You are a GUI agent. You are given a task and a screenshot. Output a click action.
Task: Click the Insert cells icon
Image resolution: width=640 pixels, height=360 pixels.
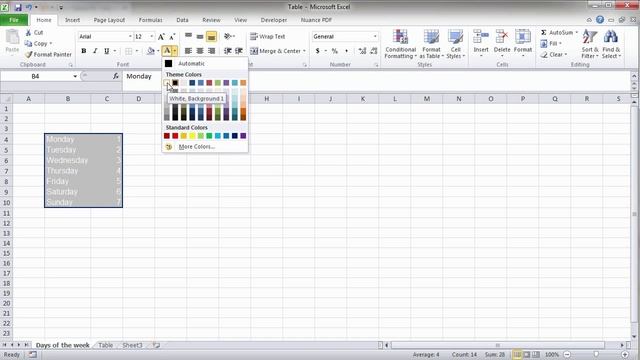pos(481,37)
